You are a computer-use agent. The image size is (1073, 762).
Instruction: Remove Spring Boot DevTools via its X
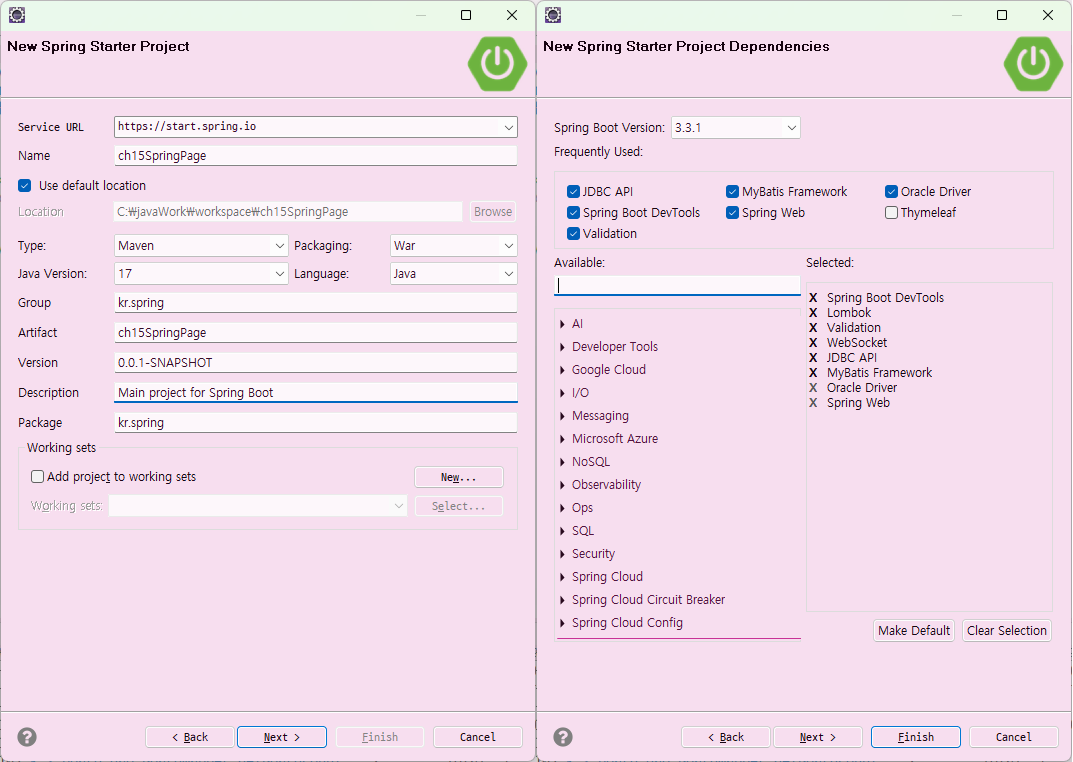click(x=813, y=298)
